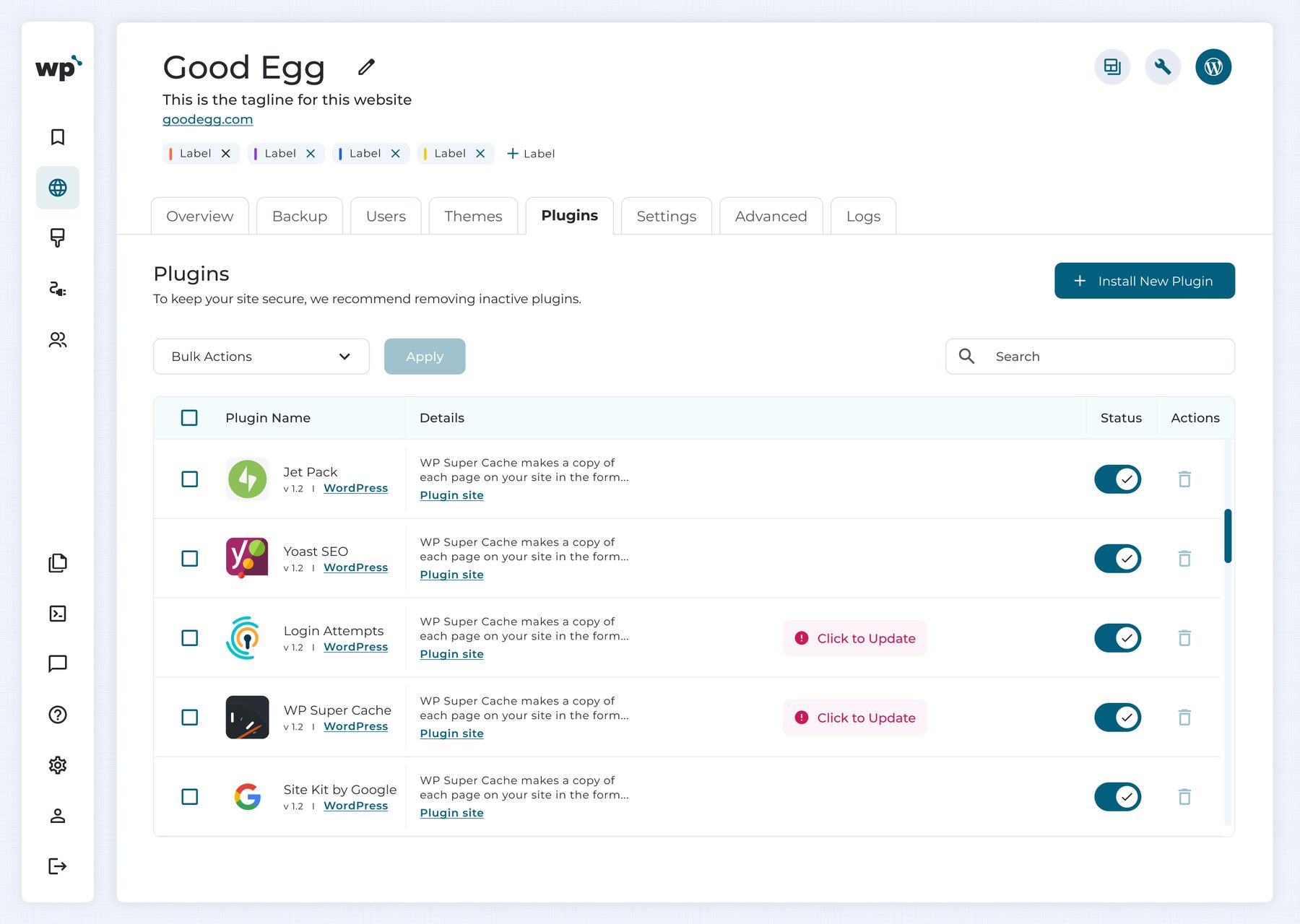The width and height of the screenshot is (1300, 924).
Task: Click to Update Login Attempts plugin
Action: pos(854,638)
